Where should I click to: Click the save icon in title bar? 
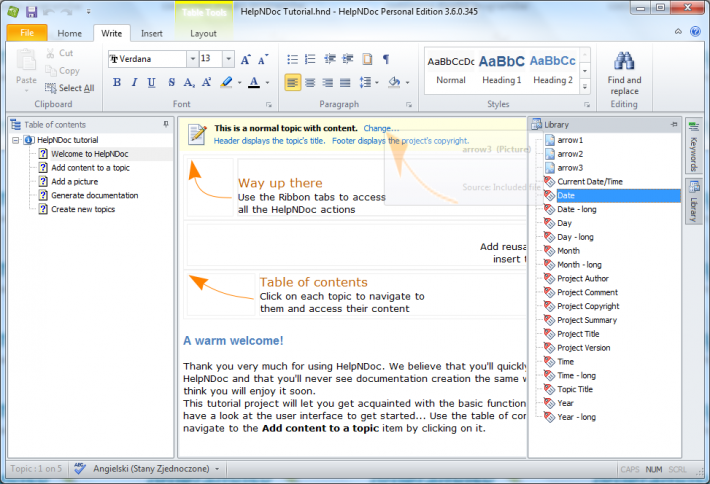click(x=32, y=11)
